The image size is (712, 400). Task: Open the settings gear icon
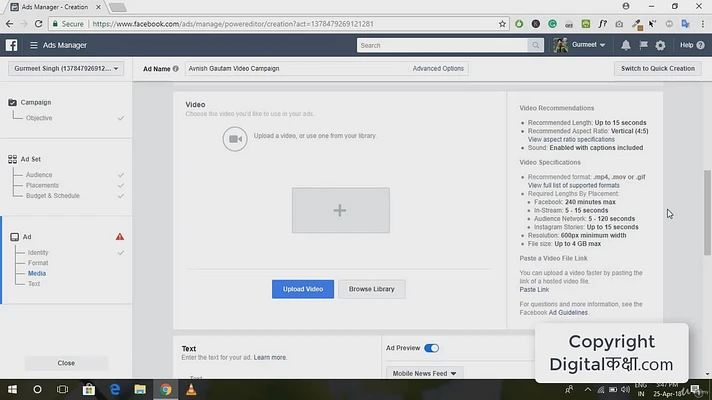tap(660, 45)
